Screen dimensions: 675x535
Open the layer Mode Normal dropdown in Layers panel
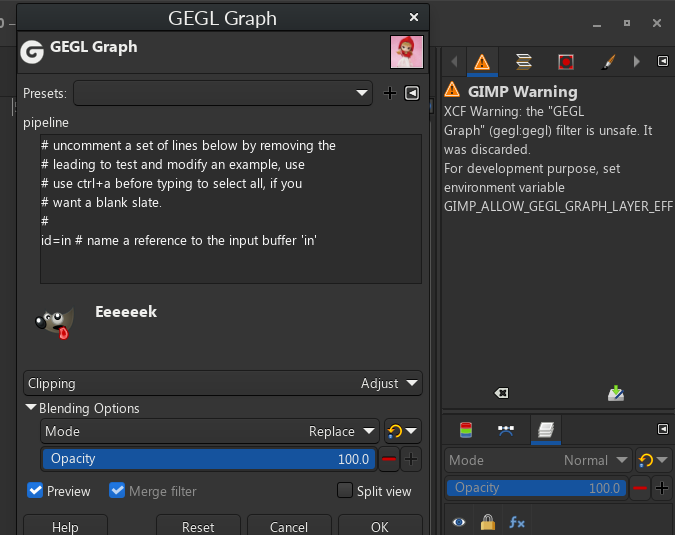coord(538,460)
